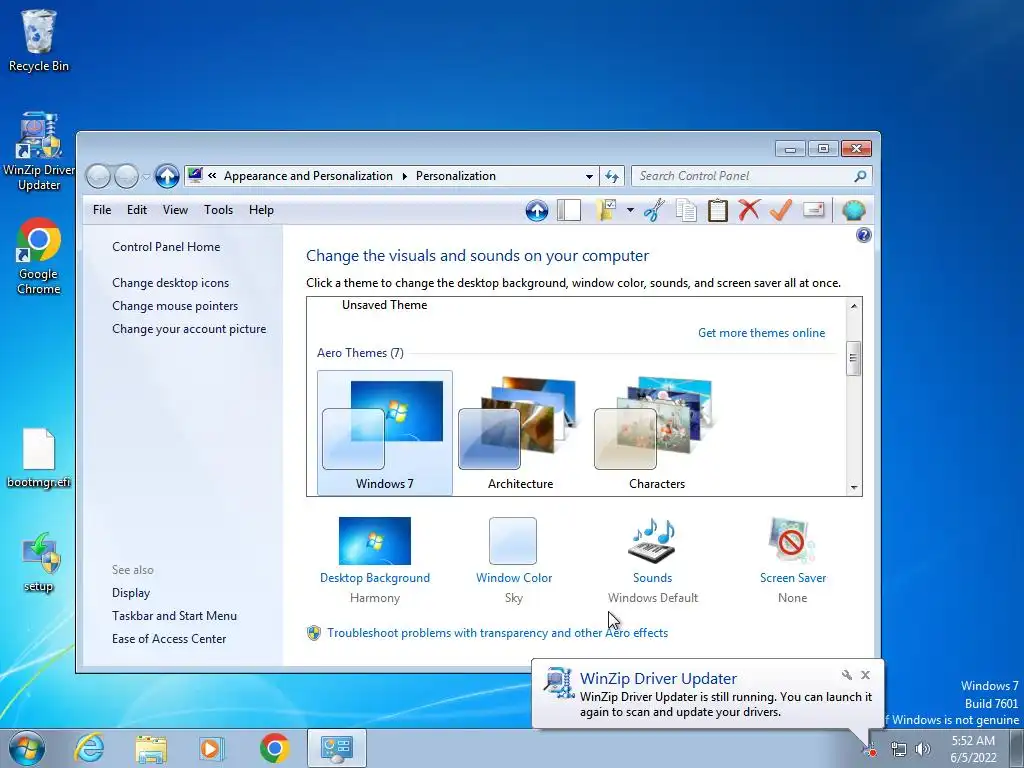1024x768 pixels.
Task: Click the taskbar clock
Action: (973, 749)
